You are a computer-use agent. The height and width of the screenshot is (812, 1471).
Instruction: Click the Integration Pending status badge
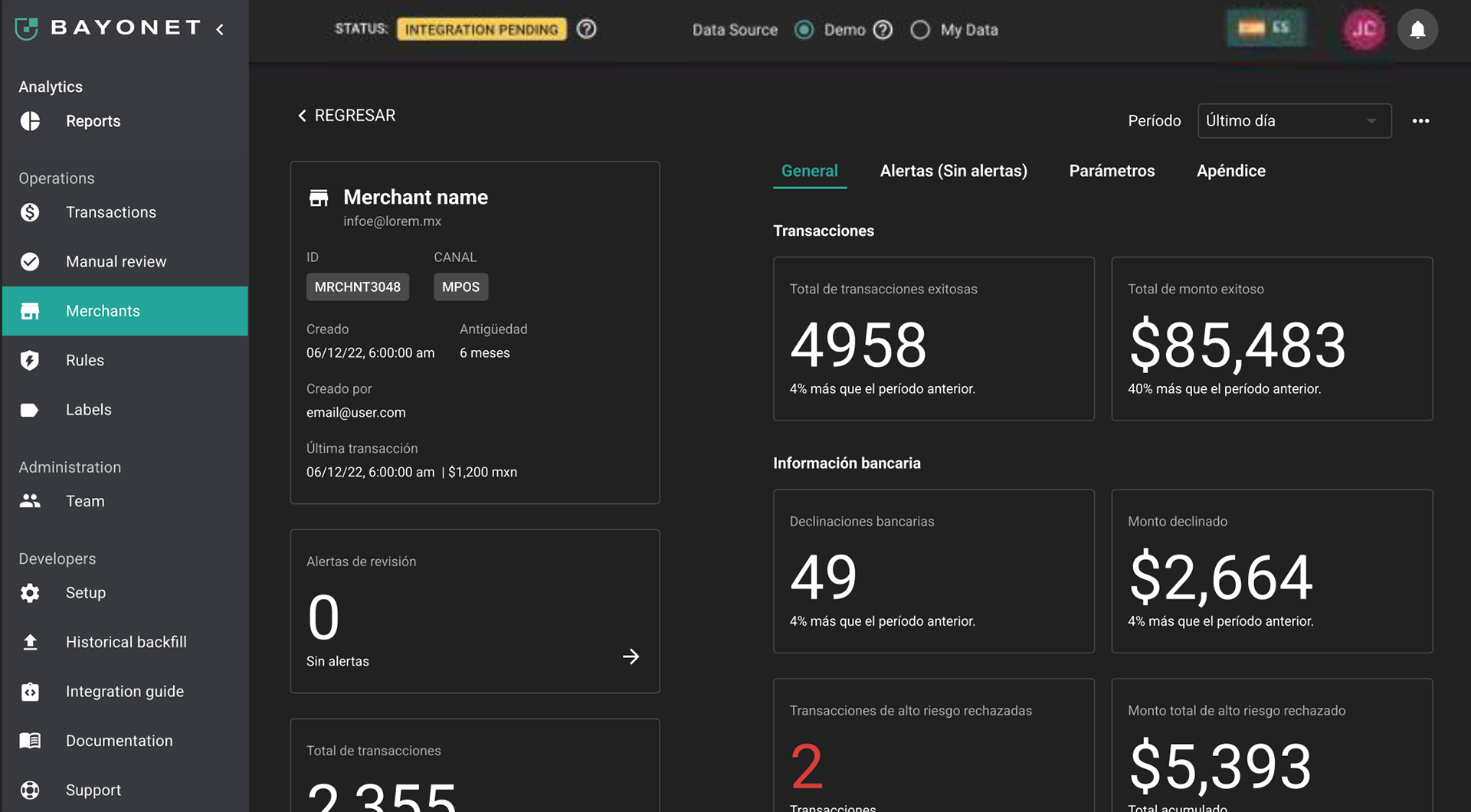[x=481, y=29]
